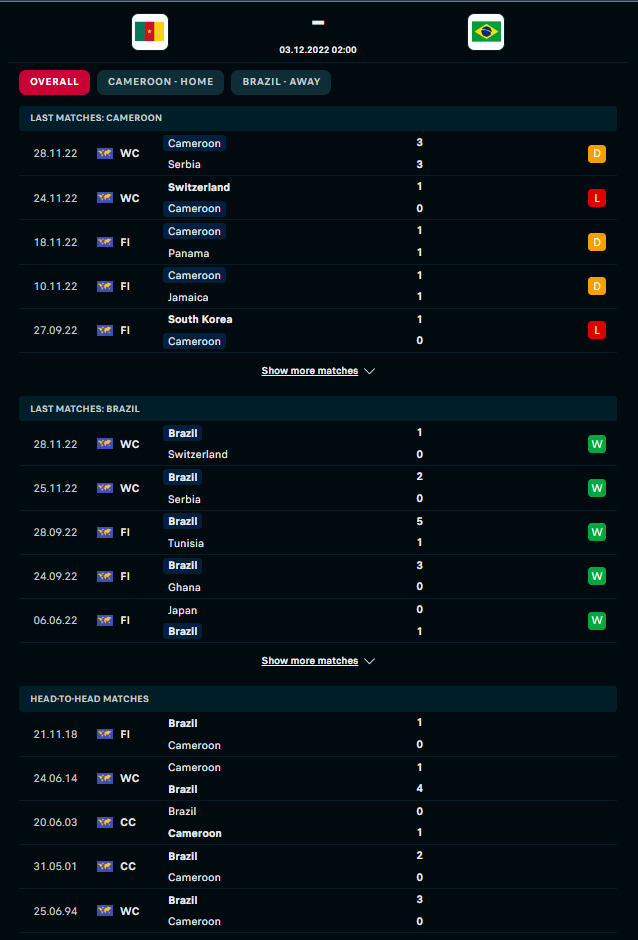Switch to the Cameroon - Home tab

(x=160, y=82)
